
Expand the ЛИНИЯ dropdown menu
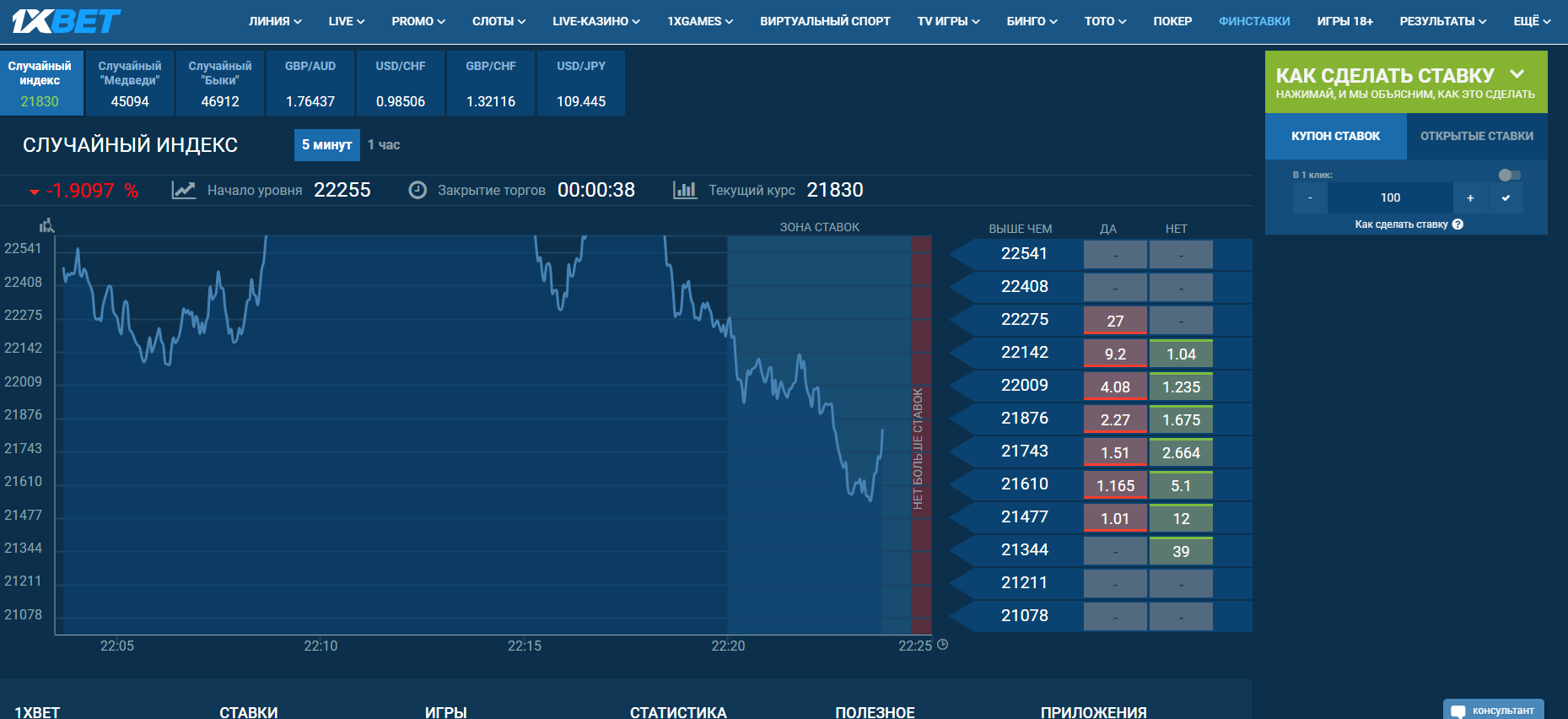pos(275,21)
